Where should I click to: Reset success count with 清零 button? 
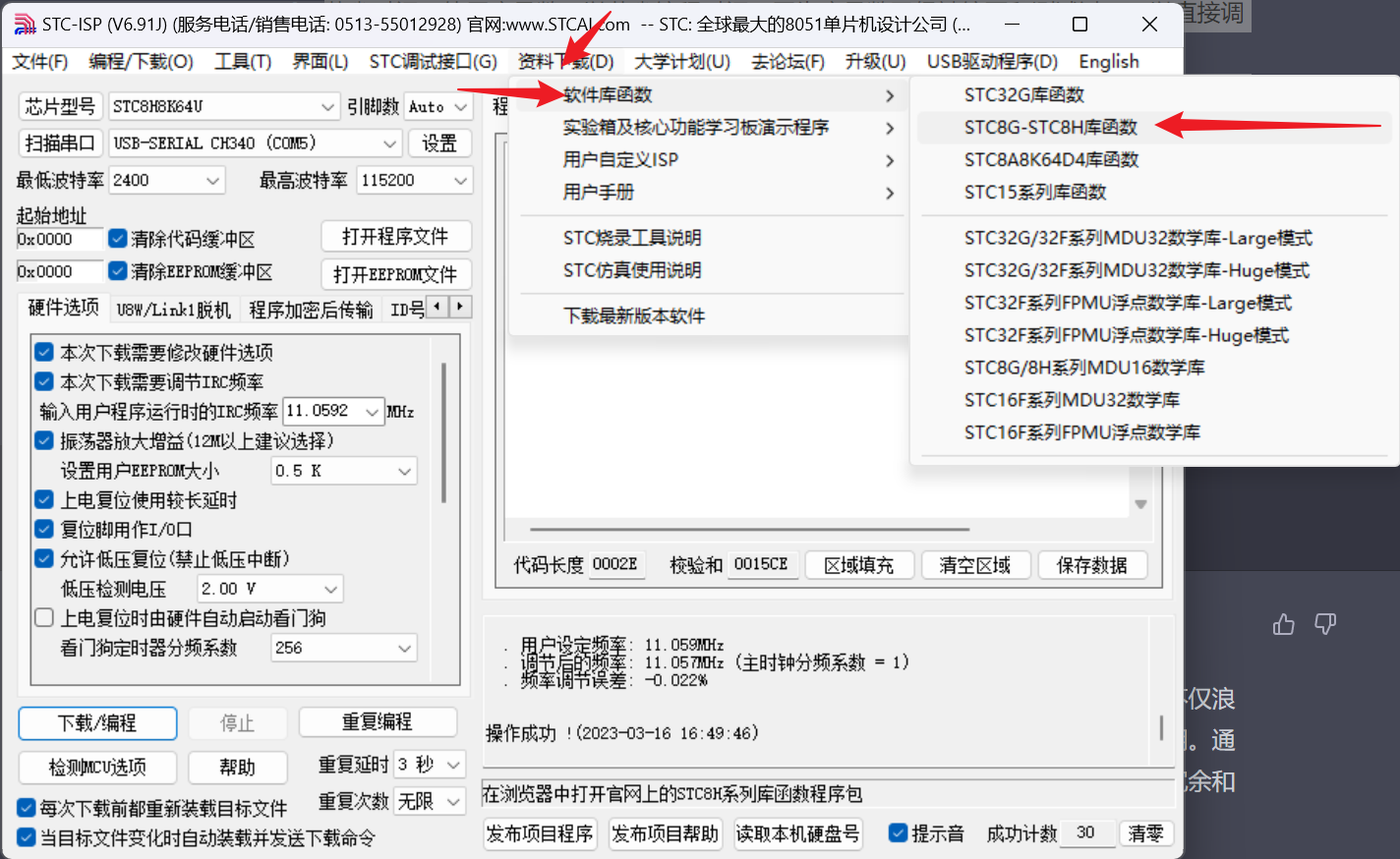click(1145, 833)
